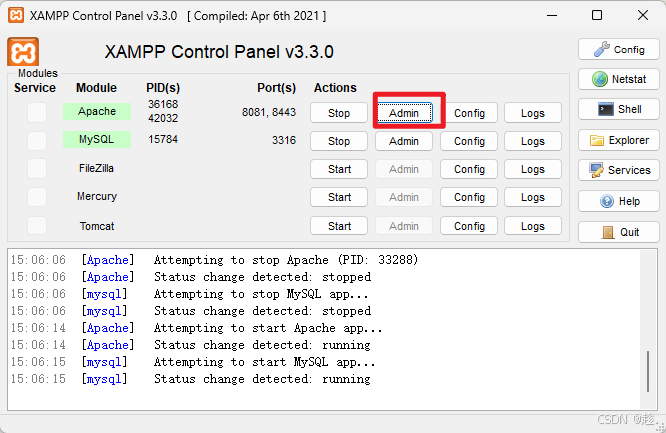The height and width of the screenshot is (433, 666).
Task: Stop the MySQL module
Action: [339, 141]
